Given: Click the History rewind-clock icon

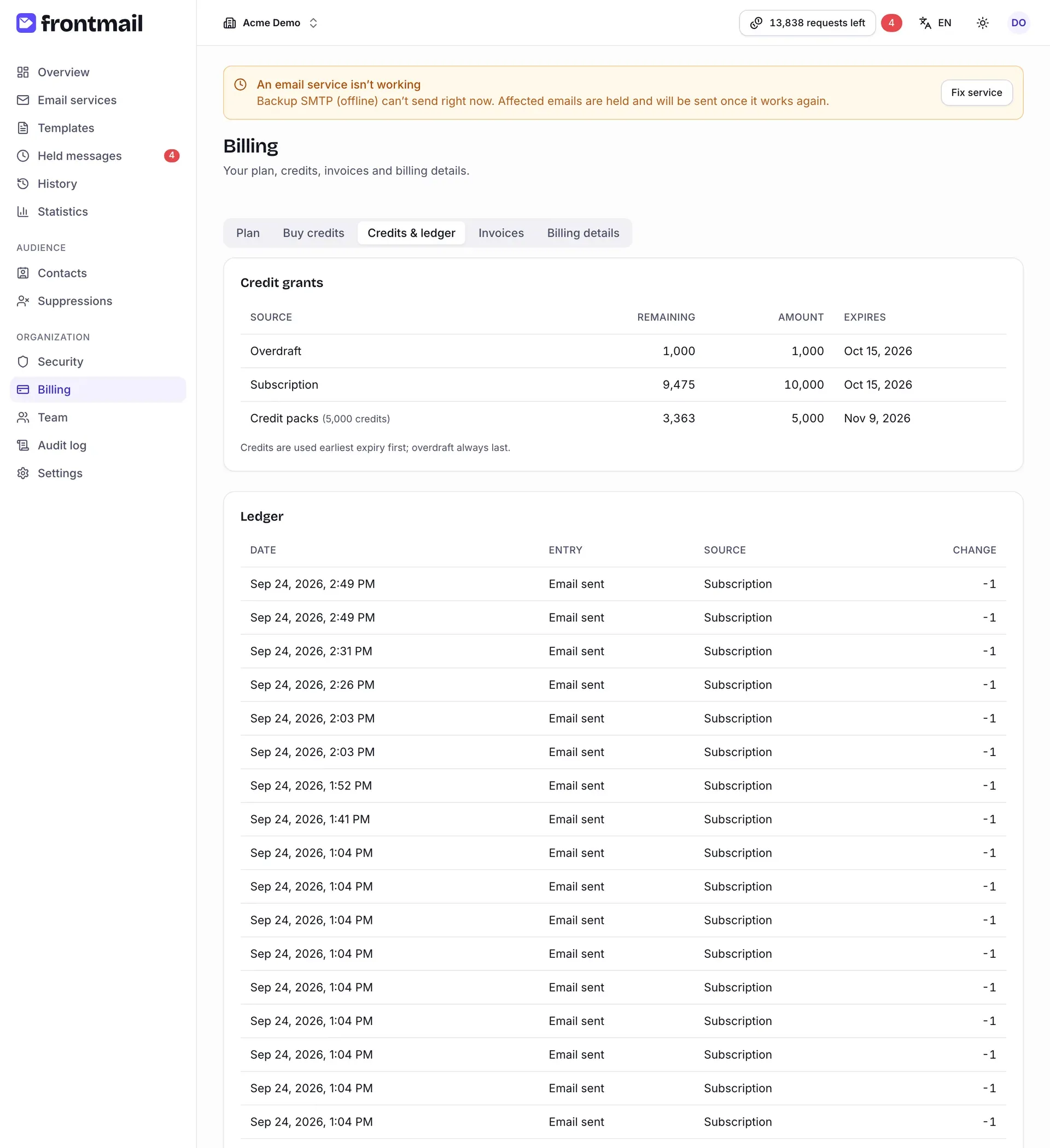Looking at the screenshot, I should [x=23, y=184].
